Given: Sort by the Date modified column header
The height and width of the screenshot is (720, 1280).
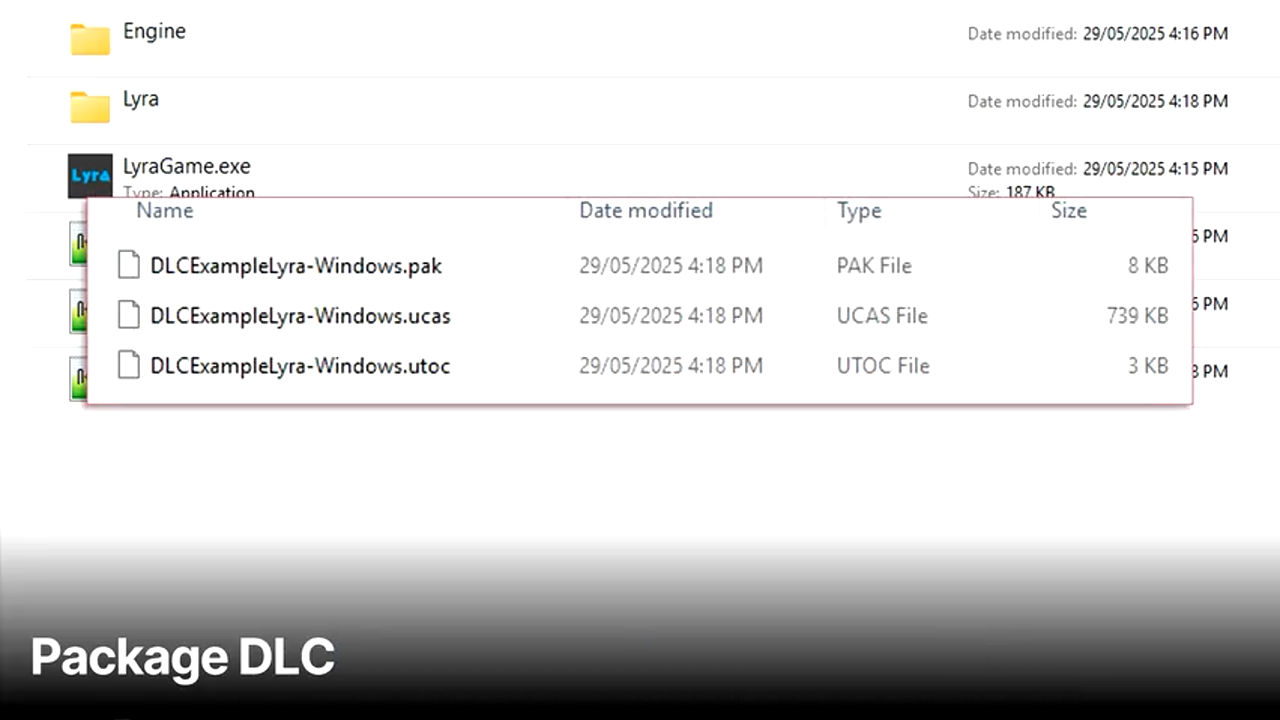Looking at the screenshot, I should coord(646,211).
